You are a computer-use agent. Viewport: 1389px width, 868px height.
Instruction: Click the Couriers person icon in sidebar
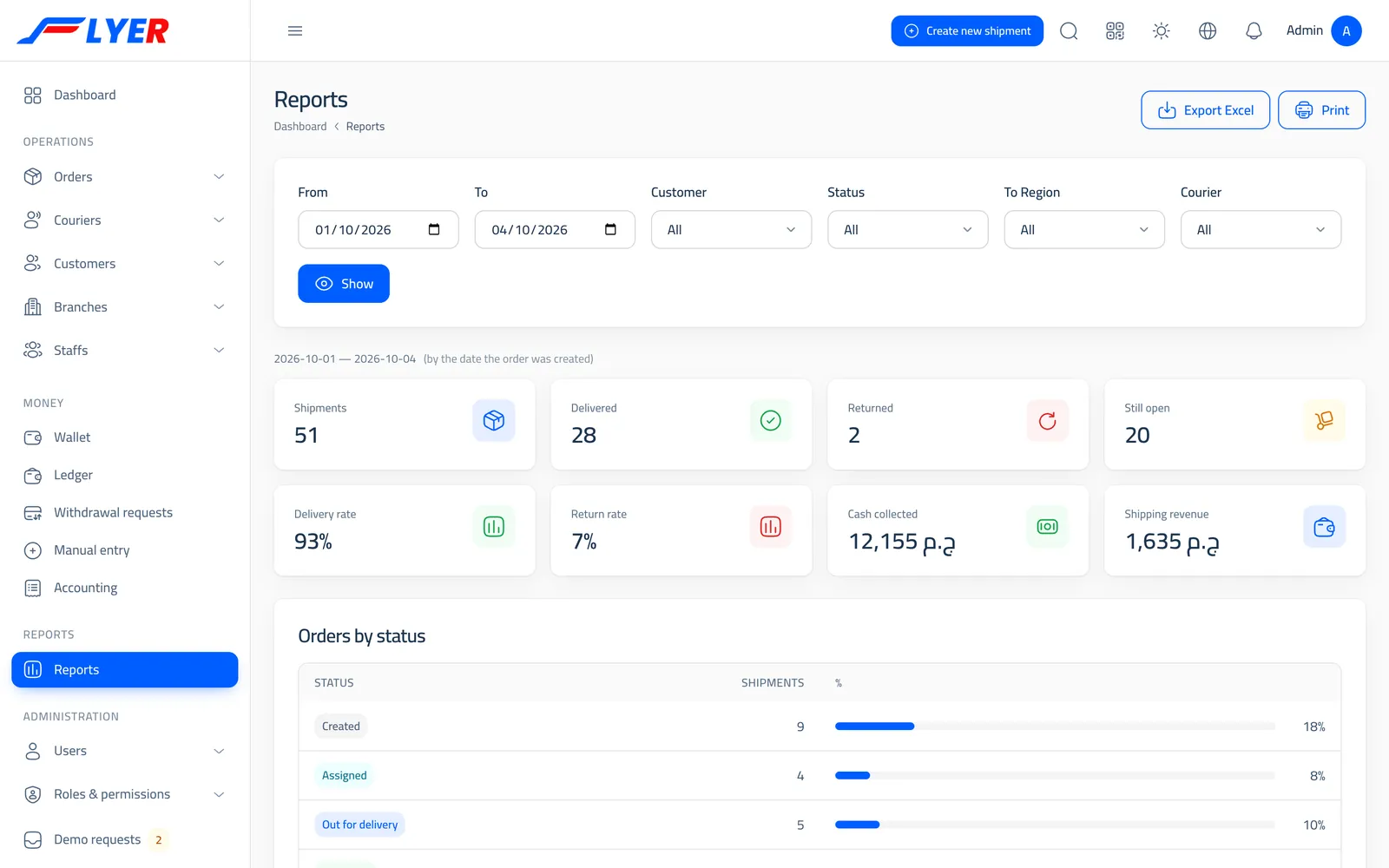pos(33,220)
